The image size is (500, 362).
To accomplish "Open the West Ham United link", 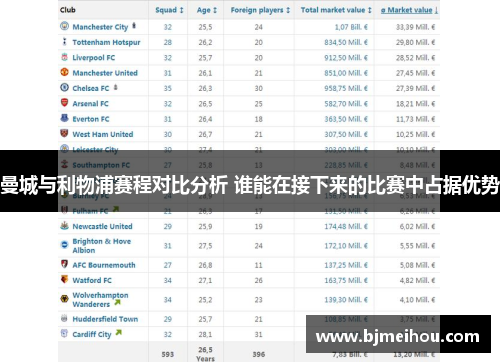I will pyautogui.click(x=103, y=134).
